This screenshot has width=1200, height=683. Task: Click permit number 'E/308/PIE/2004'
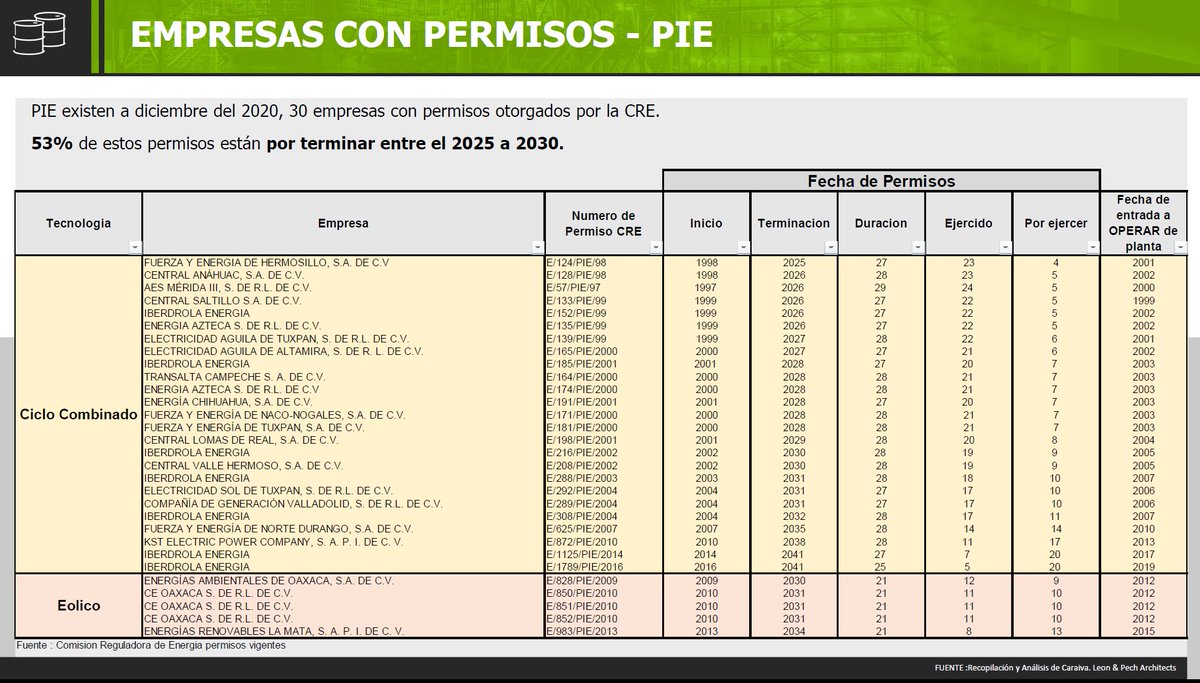tap(582, 516)
